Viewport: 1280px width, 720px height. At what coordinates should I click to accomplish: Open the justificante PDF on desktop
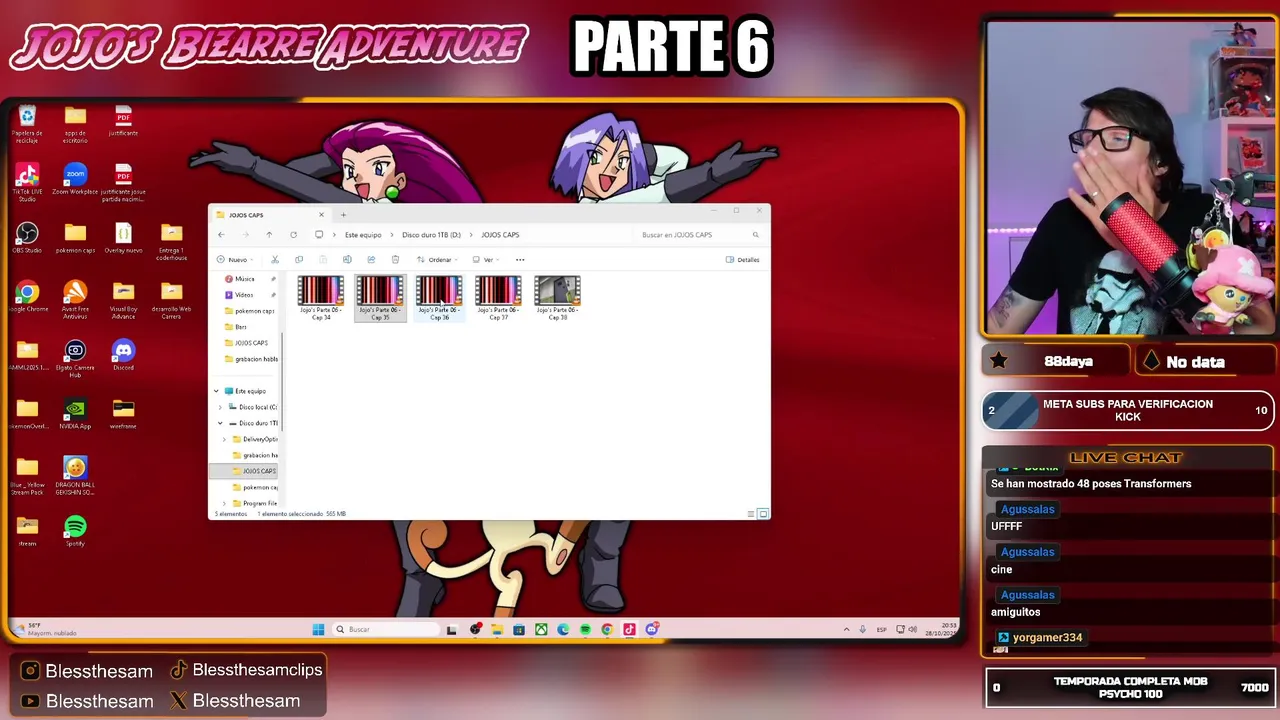point(123,121)
